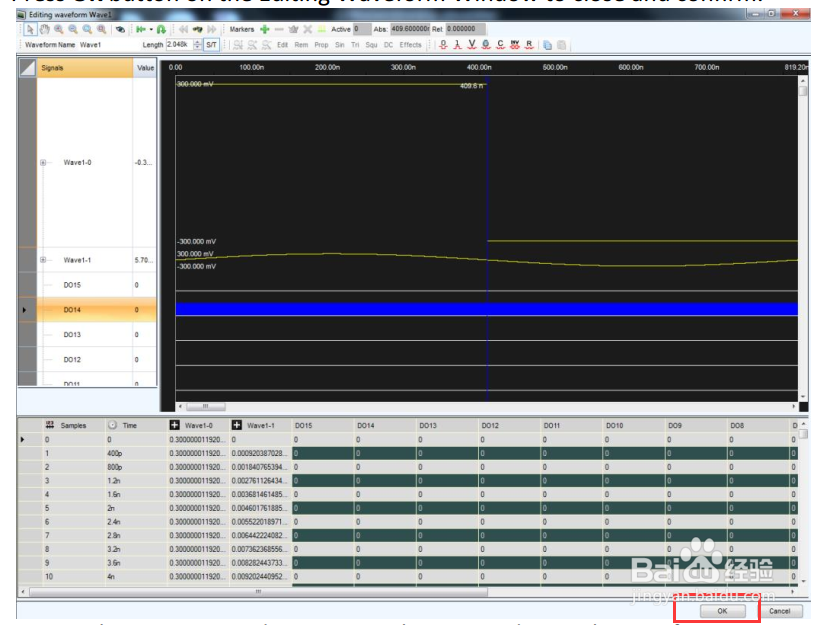Image resolution: width=822 pixels, height=625 pixels.
Task: Click the C digital pattern icon
Action: pos(500,45)
